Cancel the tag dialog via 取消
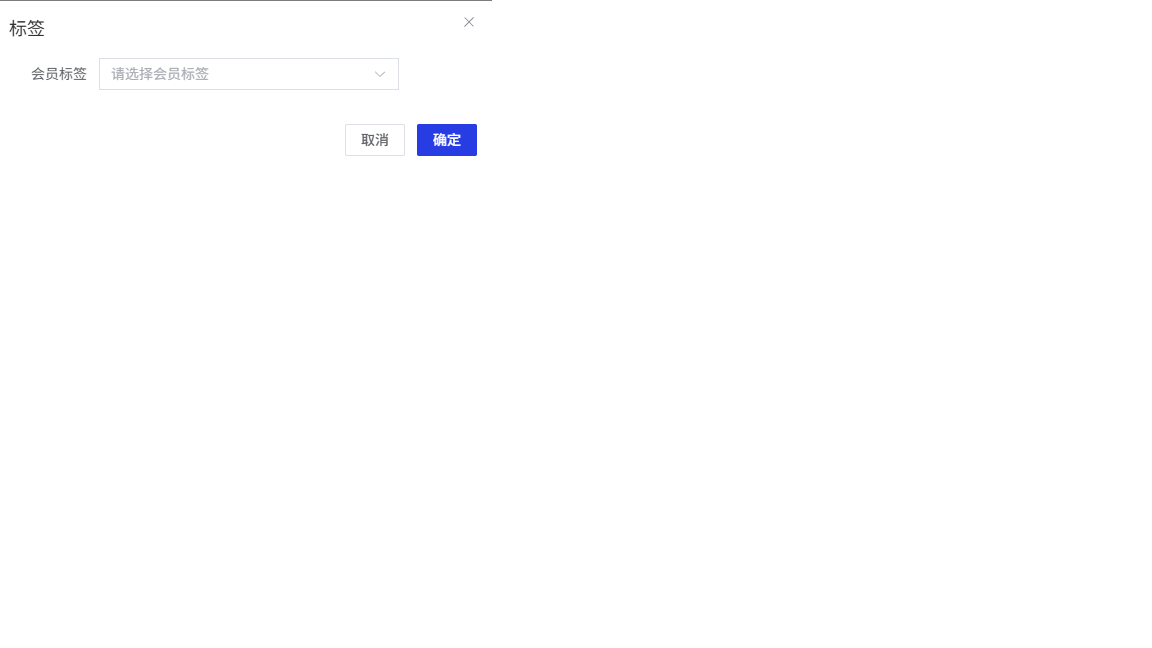 click(375, 140)
